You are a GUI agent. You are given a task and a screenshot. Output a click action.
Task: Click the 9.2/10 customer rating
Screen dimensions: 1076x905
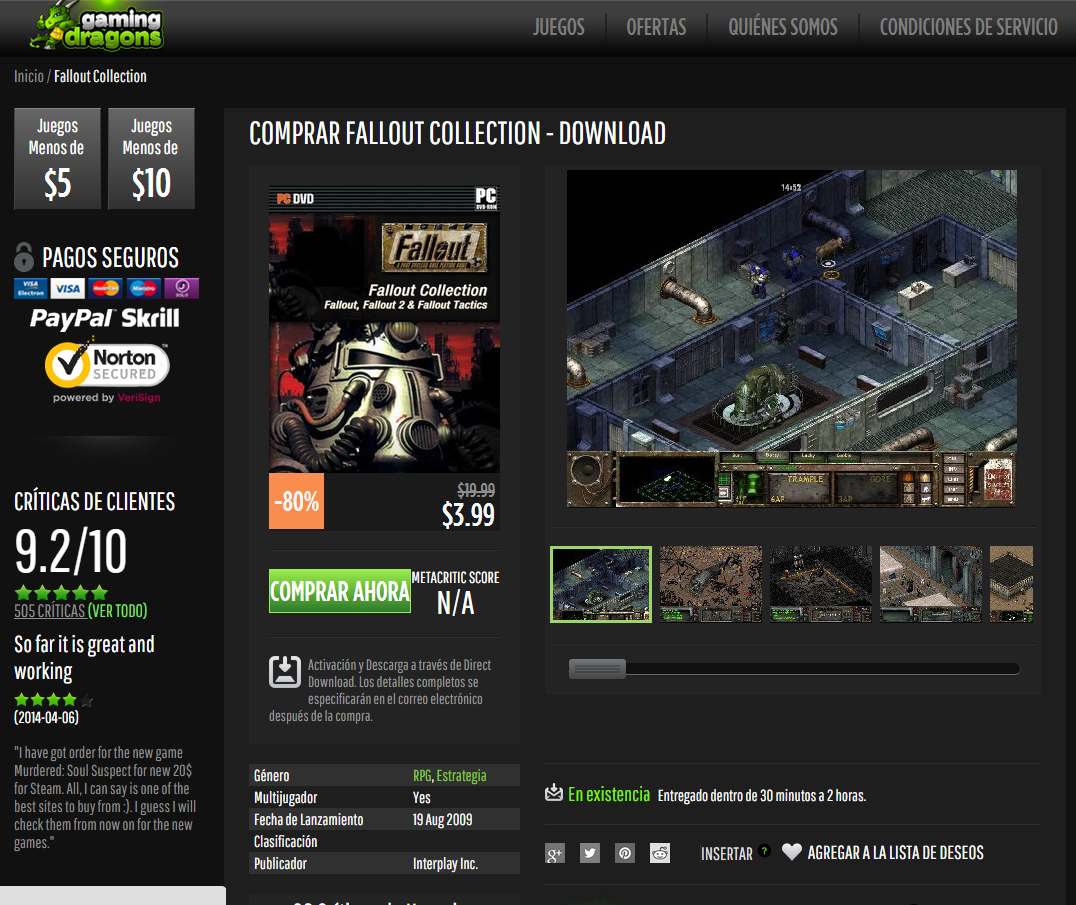(71, 551)
